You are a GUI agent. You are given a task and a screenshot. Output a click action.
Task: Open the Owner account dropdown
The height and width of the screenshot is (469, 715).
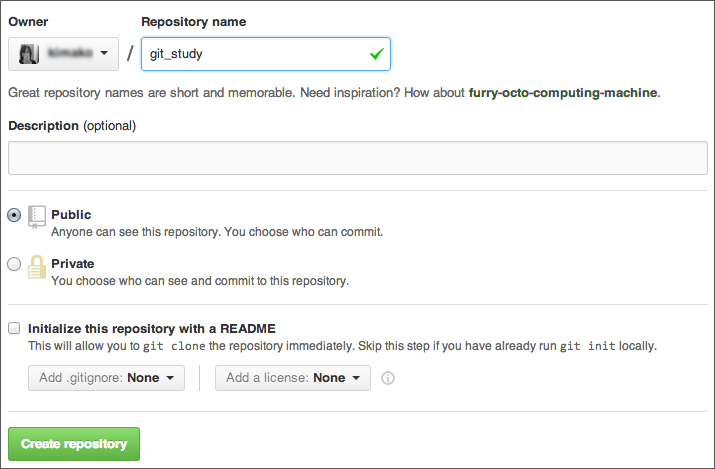(63, 54)
